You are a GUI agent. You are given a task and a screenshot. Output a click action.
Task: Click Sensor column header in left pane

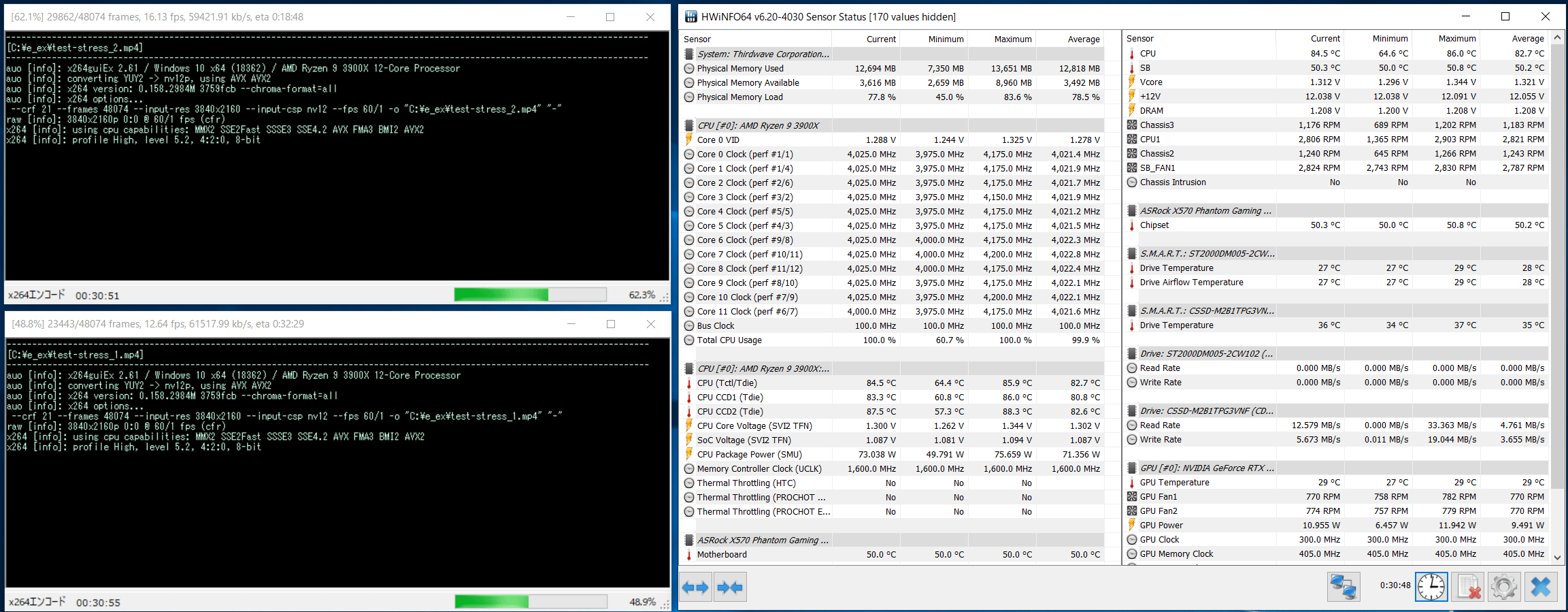pos(755,39)
